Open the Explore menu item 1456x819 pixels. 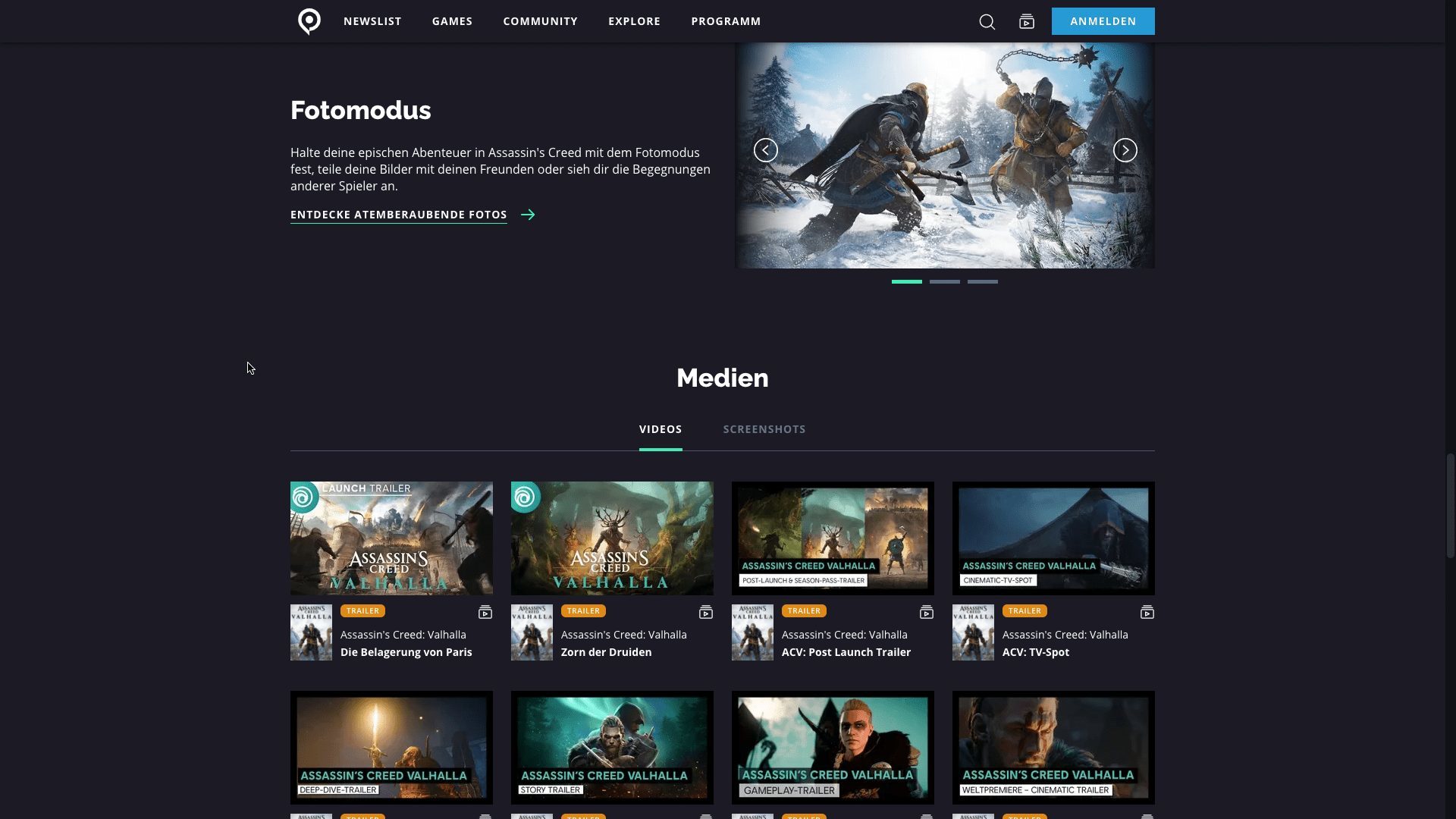[x=634, y=21]
